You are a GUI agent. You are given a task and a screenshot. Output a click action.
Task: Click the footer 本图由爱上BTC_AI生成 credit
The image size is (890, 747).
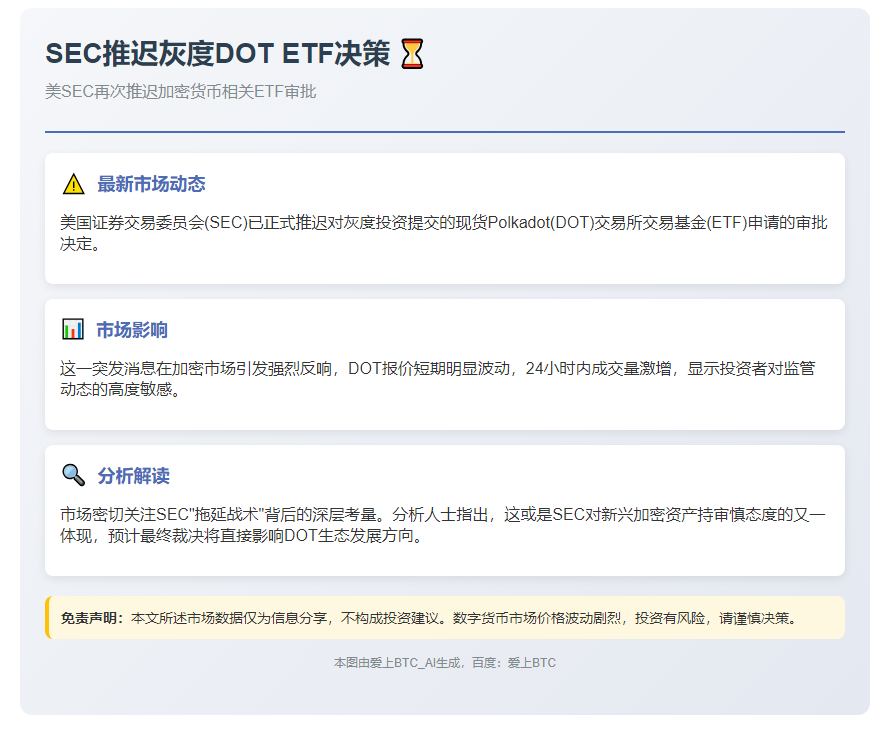pos(445,663)
